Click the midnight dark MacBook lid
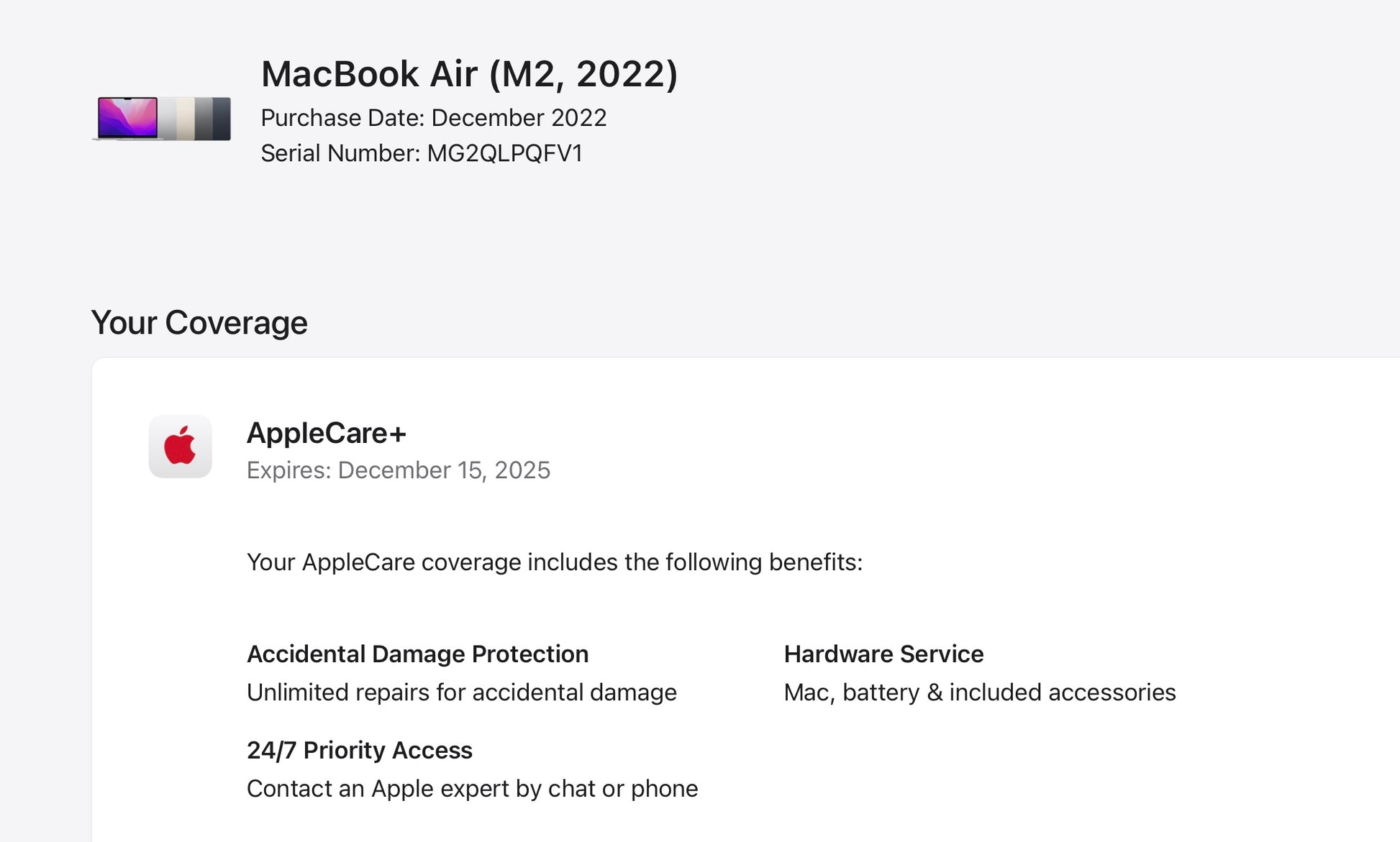 222,119
